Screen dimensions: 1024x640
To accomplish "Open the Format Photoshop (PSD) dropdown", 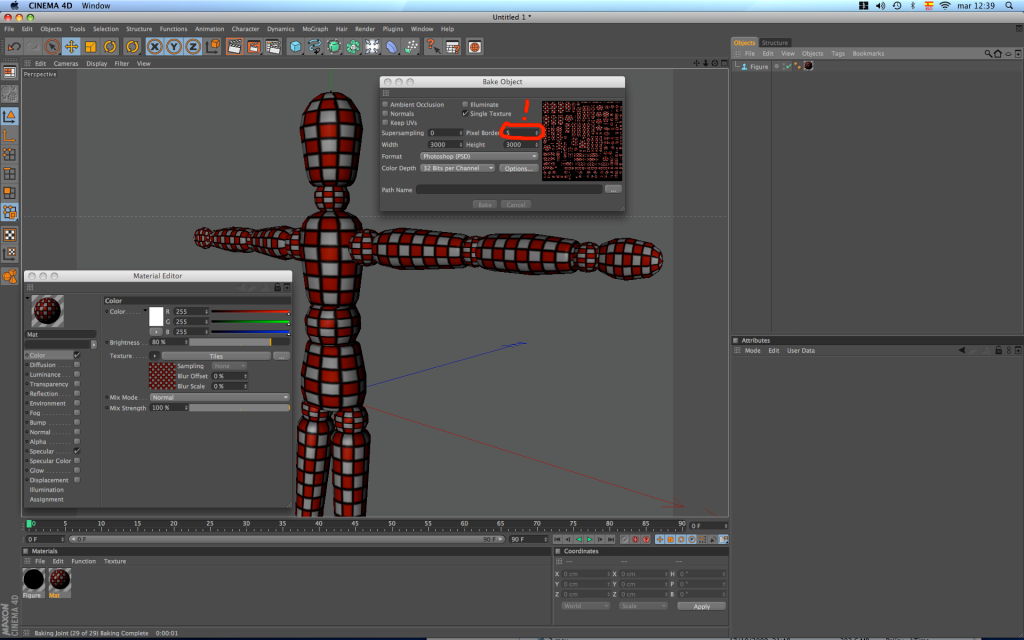I will pos(478,156).
